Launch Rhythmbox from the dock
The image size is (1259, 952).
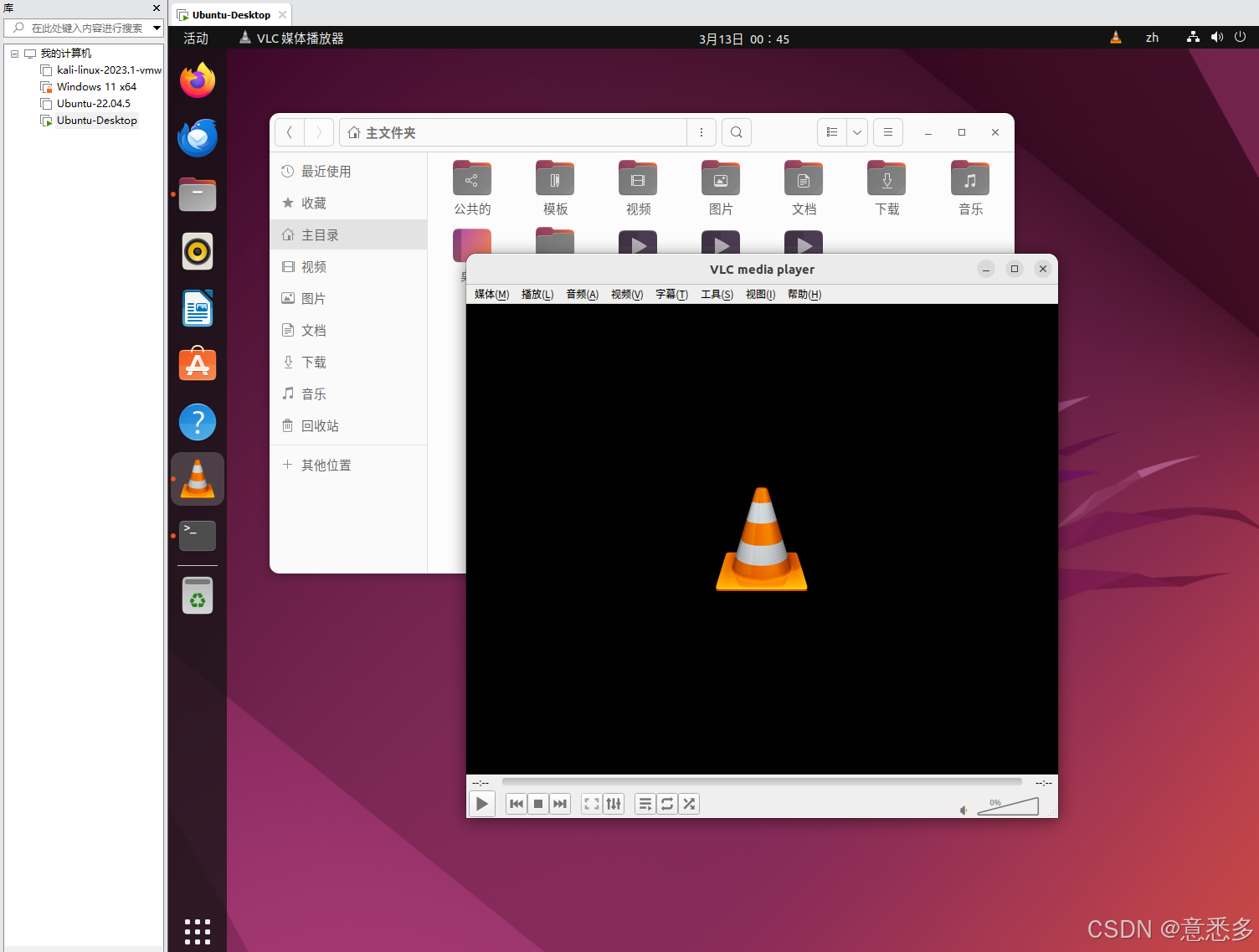click(x=198, y=251)
